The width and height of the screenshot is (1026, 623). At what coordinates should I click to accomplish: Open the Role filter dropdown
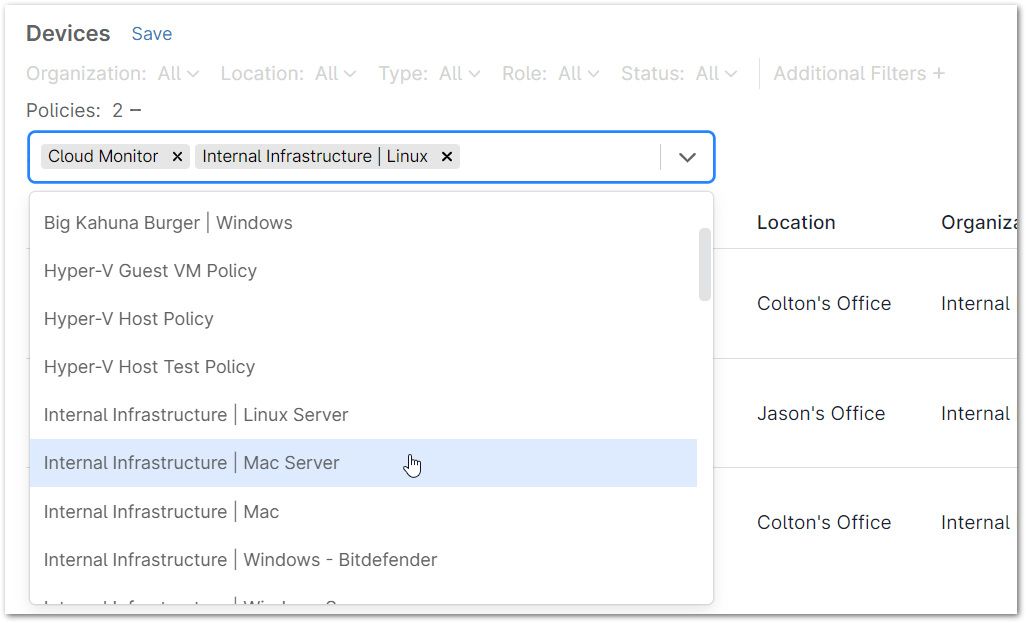(x=578, y=73)
